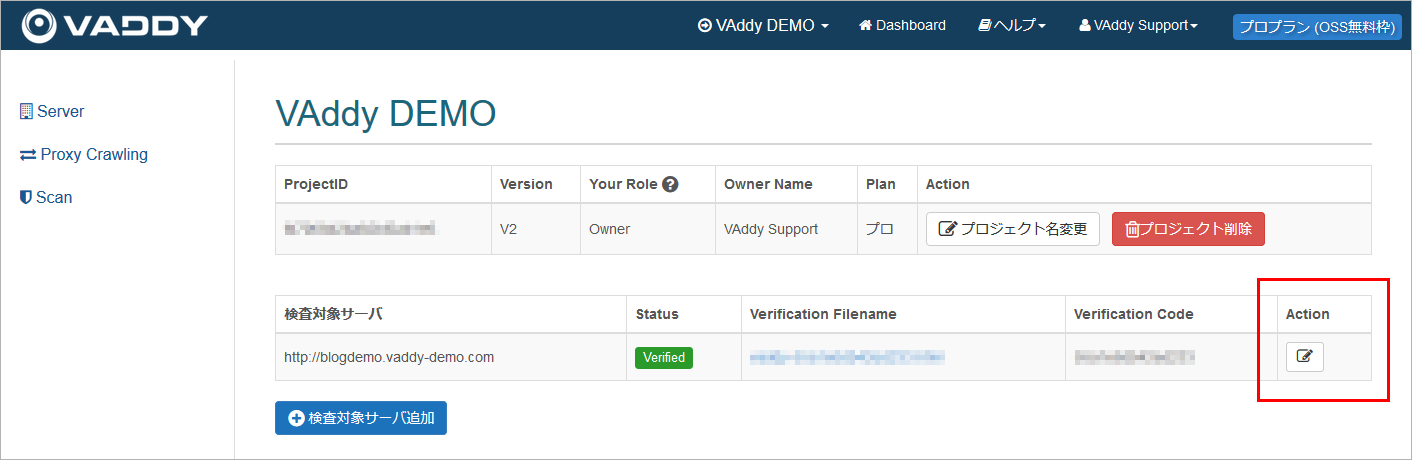Click the blurred ProjectID value

click(361, 229)
